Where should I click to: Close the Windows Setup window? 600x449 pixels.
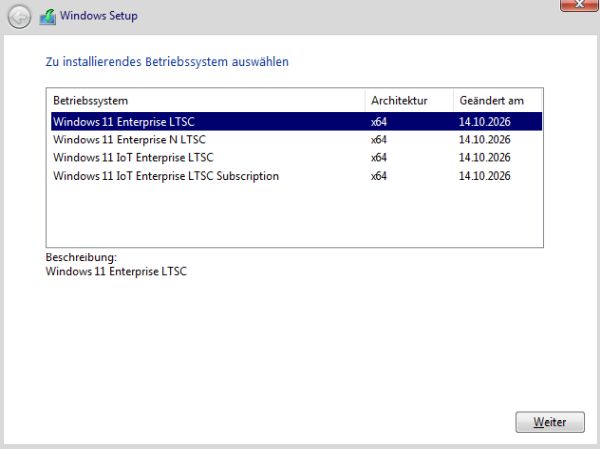579,5
